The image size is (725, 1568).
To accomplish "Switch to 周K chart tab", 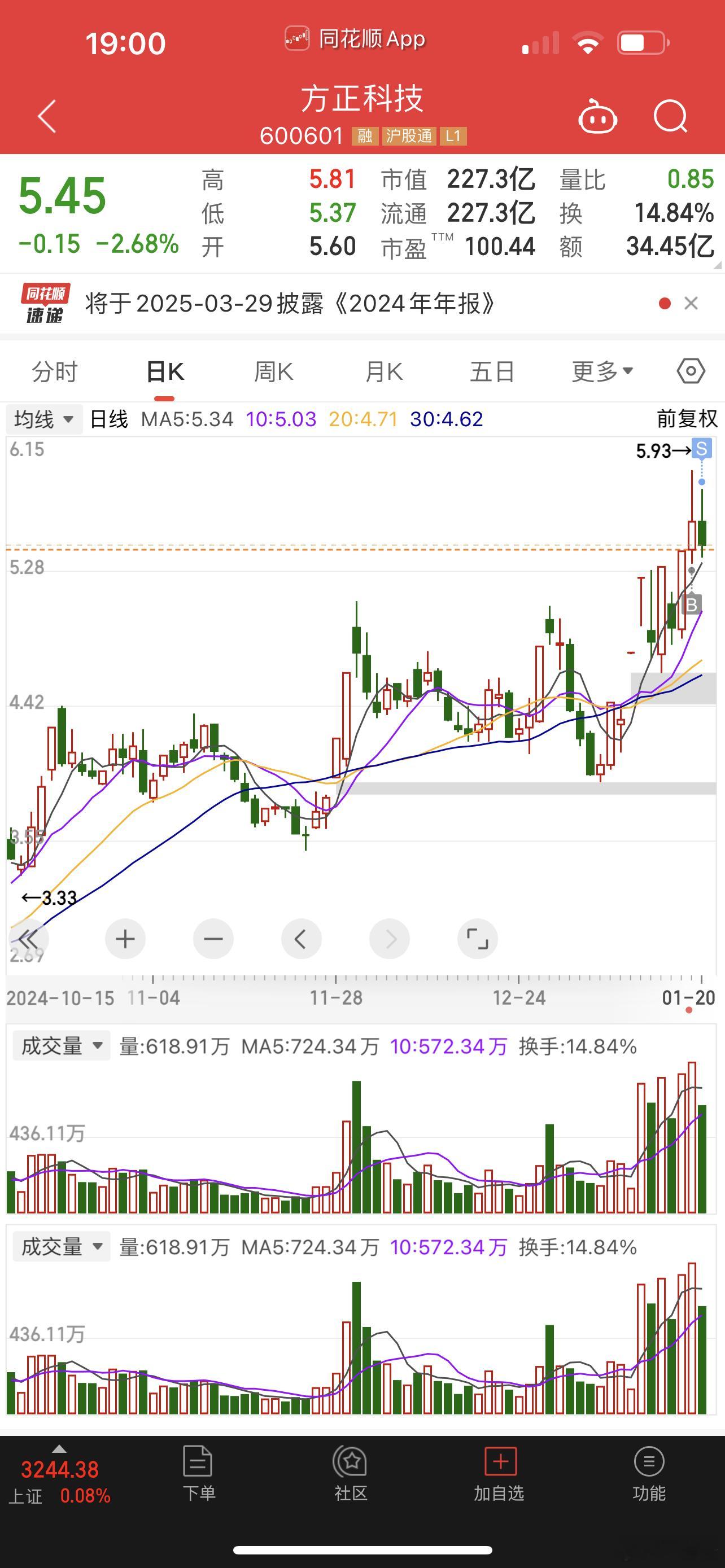I will click(x=274, y=371).
